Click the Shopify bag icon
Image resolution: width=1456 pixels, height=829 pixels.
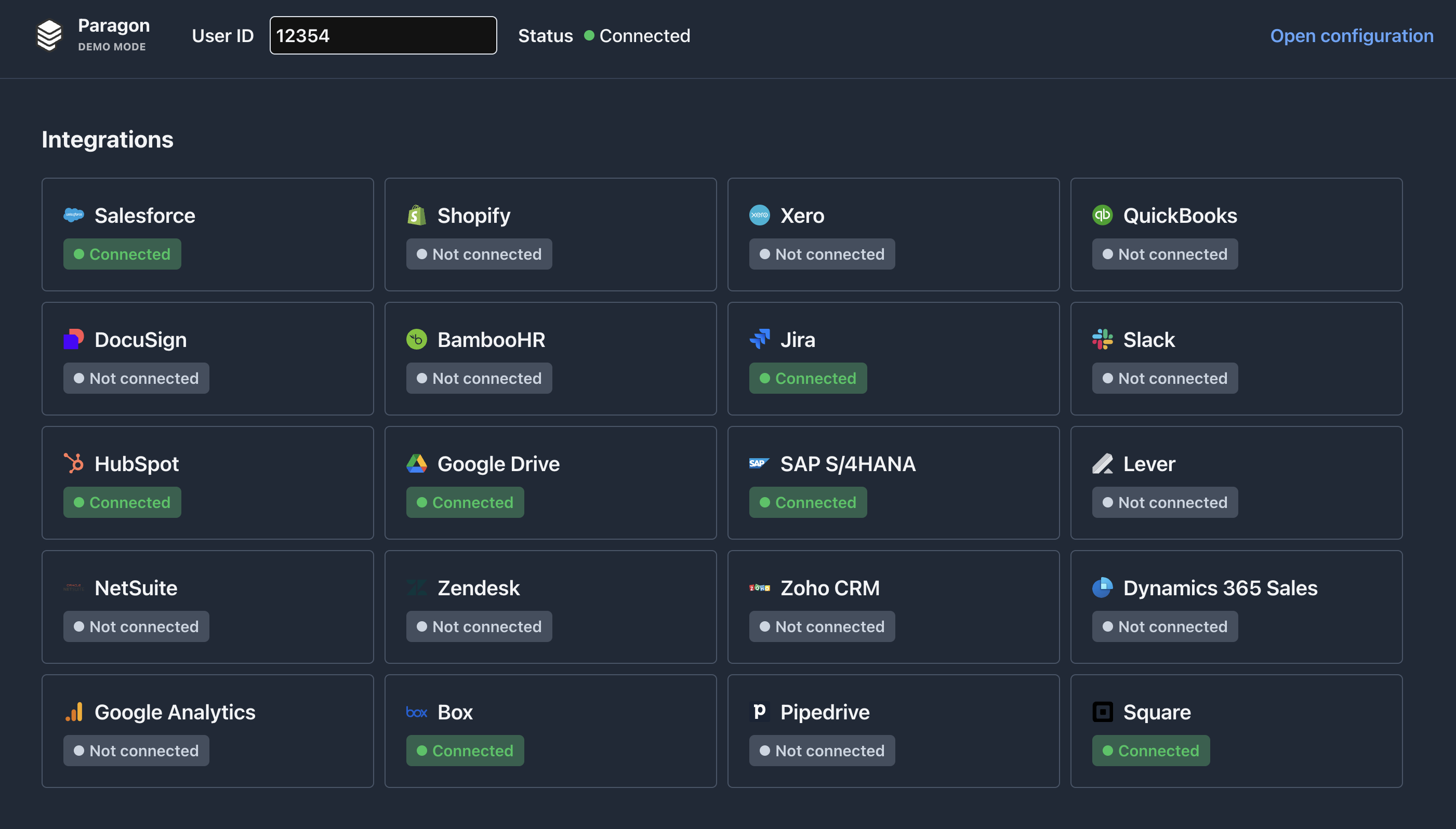pyautogui.click(x=417, y=215)
